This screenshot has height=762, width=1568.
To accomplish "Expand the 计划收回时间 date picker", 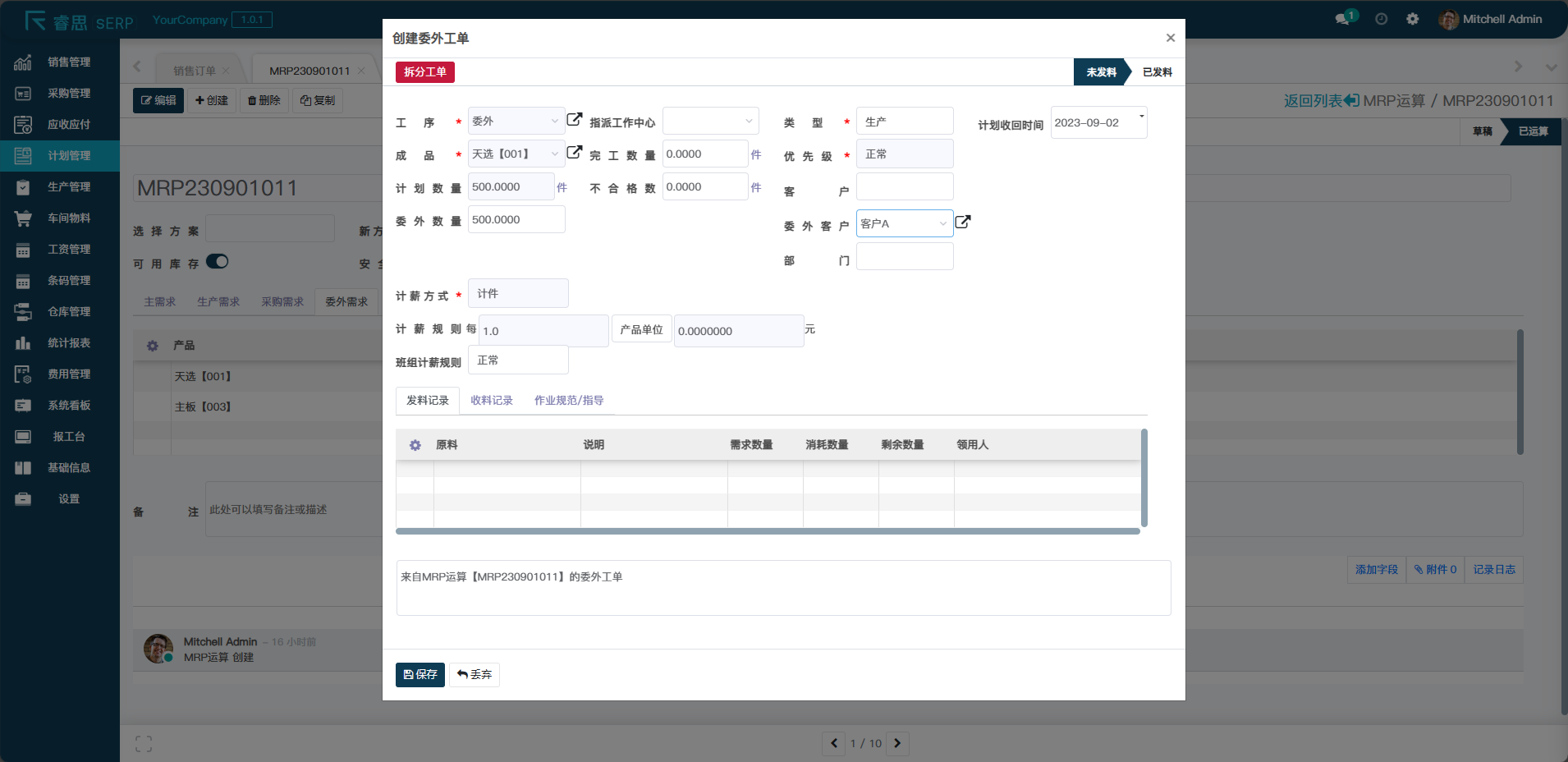I will click(1141, 116).
